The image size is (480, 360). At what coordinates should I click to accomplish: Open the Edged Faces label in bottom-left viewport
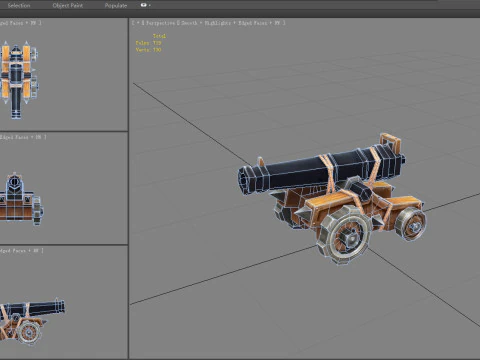click(14, 250)
